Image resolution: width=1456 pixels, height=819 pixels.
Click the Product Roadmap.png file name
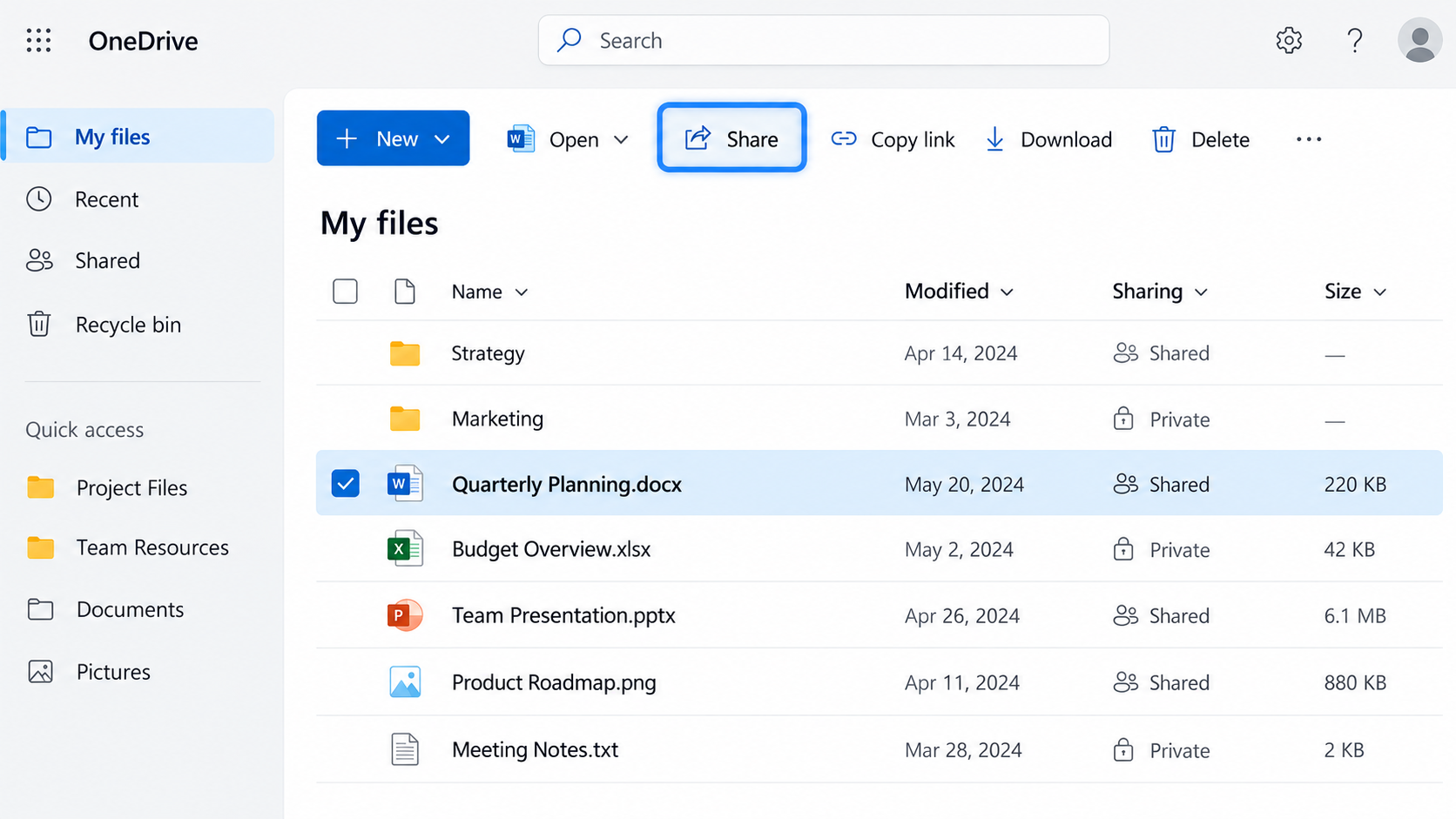[x=554, y=682]
